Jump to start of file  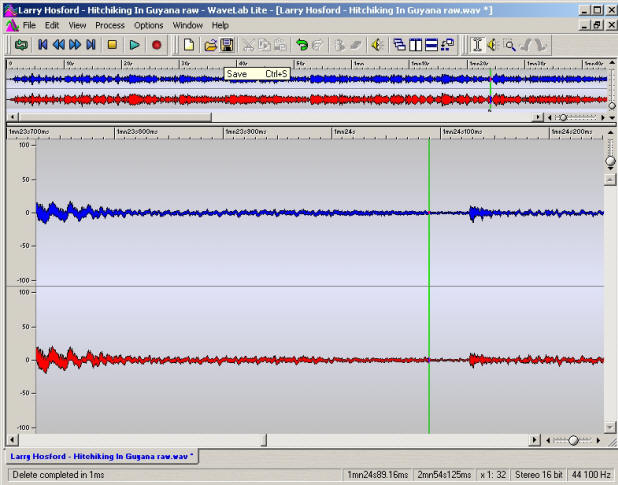coord(43,45)
